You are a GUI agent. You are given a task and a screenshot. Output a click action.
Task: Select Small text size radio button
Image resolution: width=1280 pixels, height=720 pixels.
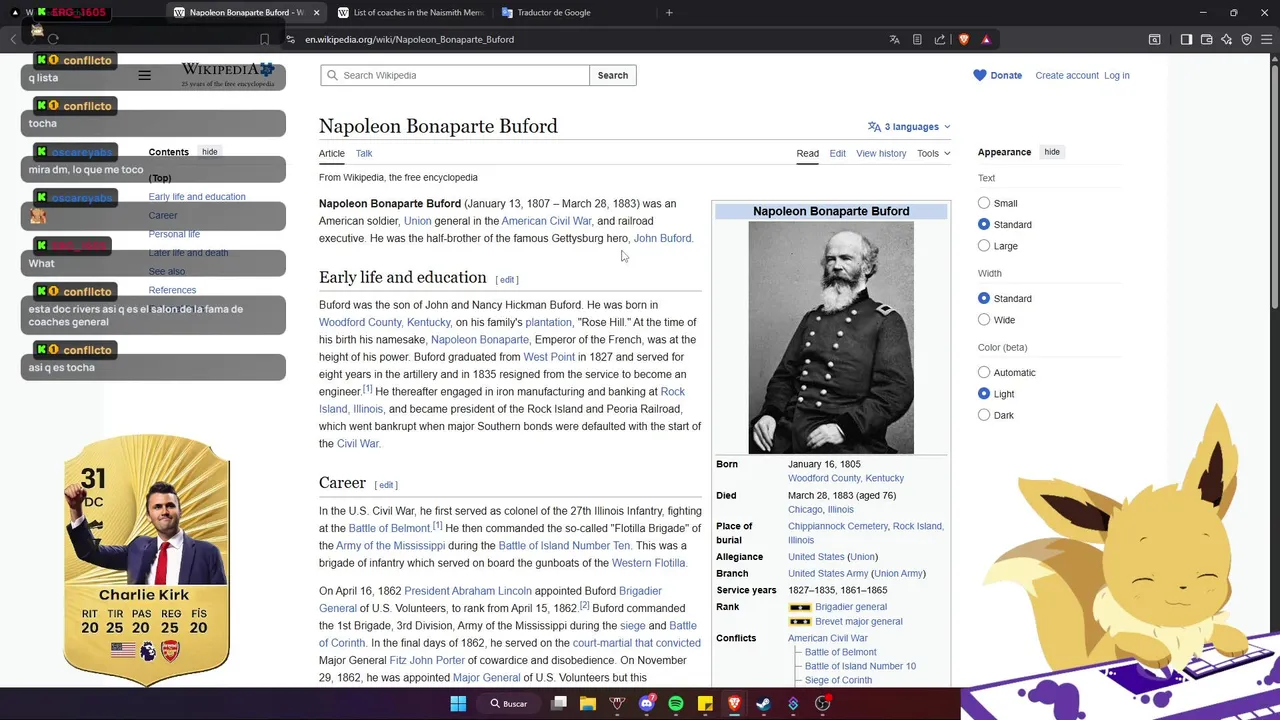(984, 203)
